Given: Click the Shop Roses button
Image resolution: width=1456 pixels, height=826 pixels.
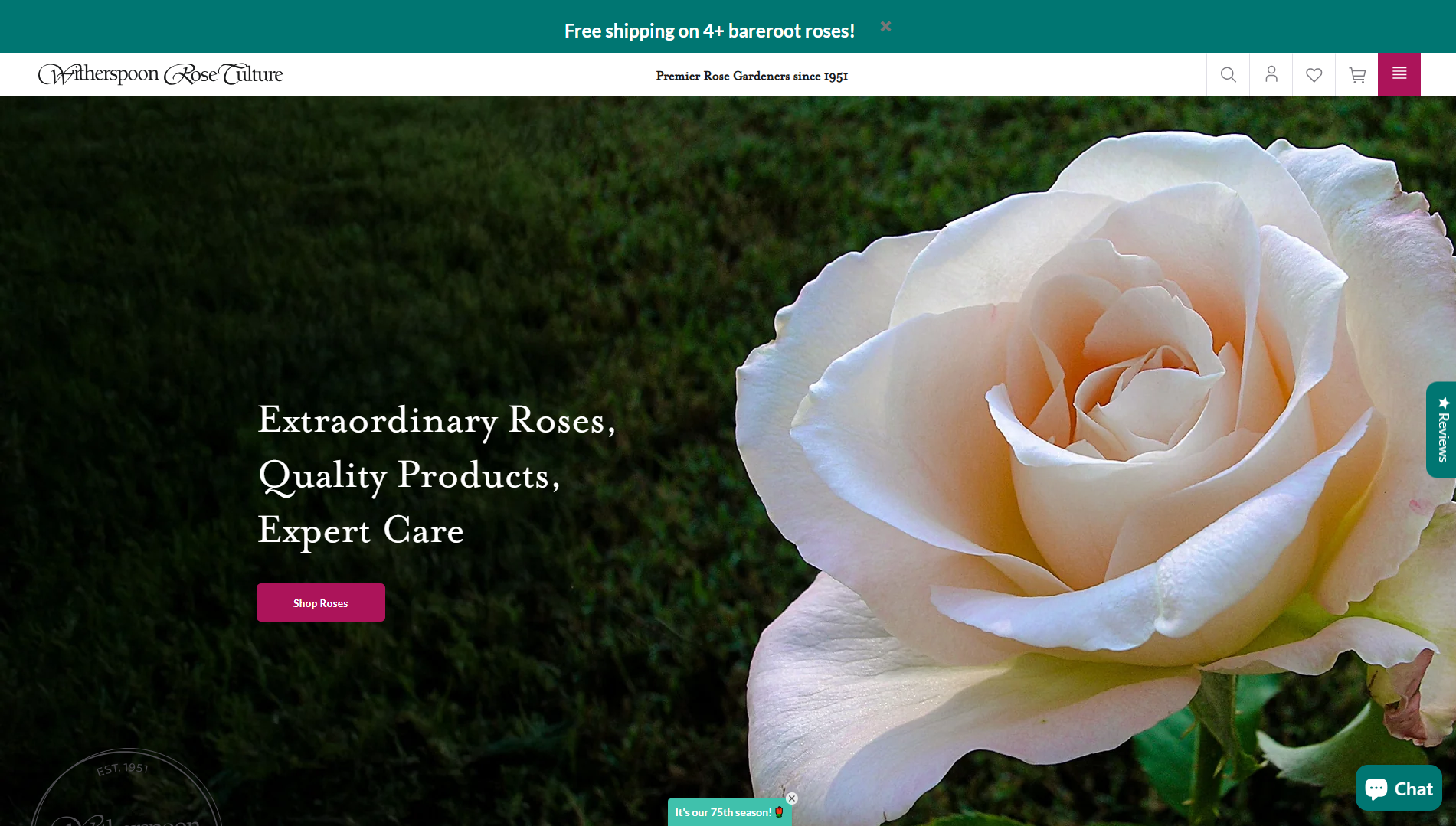Looking at the screenshot, I should (x=320, y=602).
